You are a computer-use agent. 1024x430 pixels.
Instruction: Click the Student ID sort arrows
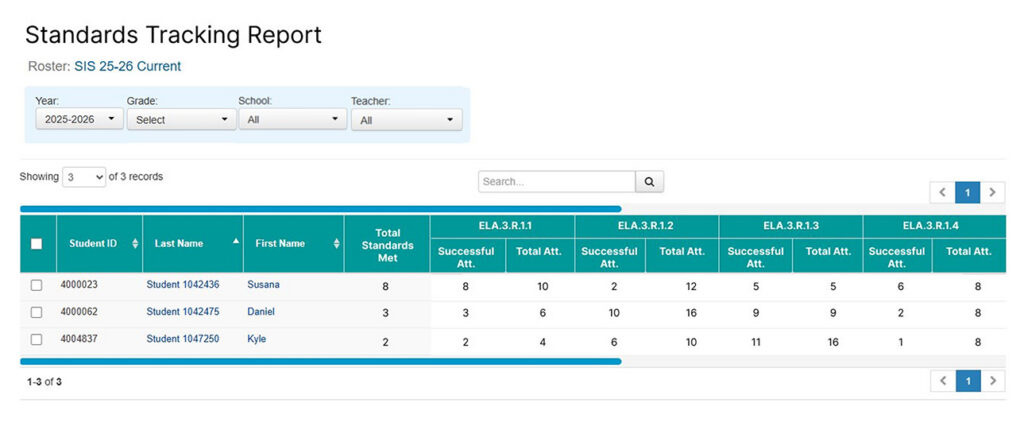135,244
